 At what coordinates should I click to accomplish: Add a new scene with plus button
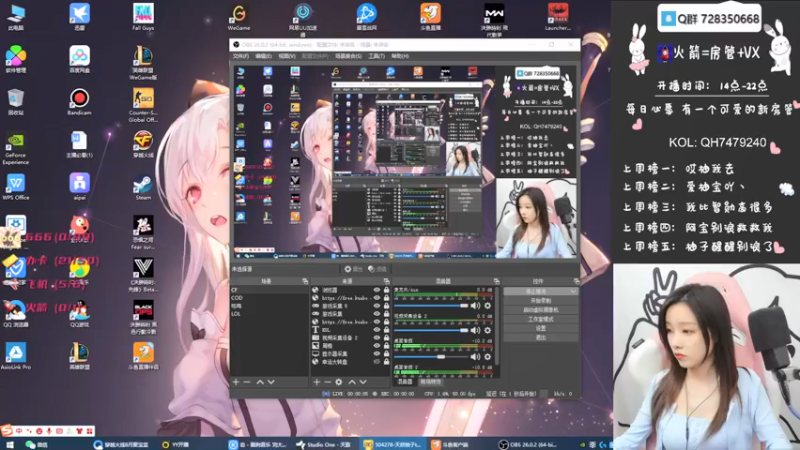(236, 382)
